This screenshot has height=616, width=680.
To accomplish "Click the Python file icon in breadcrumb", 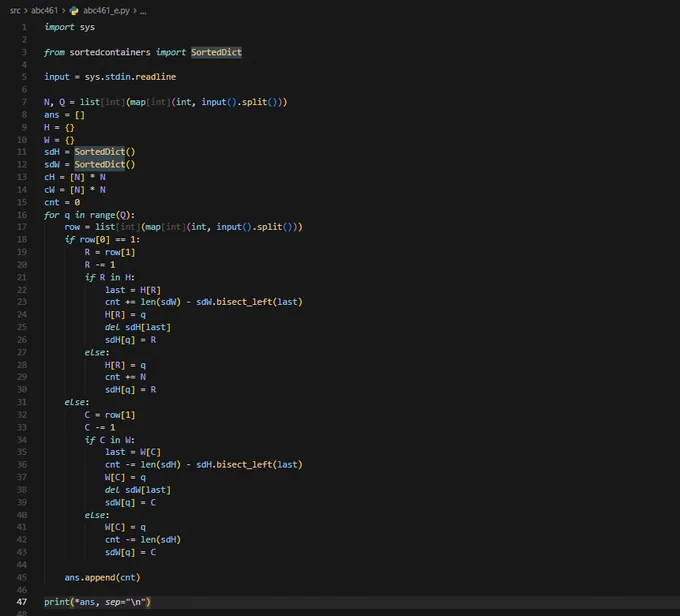I will coord(74,10).
